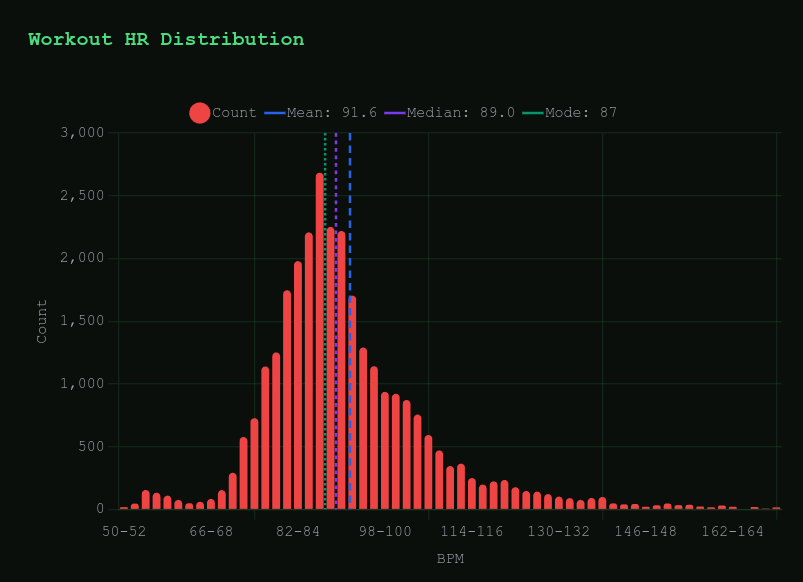The width and height of the screenshot is (803, 582).
Task: Click the green line Mode legend marker
Action: (x=532, y=113)
